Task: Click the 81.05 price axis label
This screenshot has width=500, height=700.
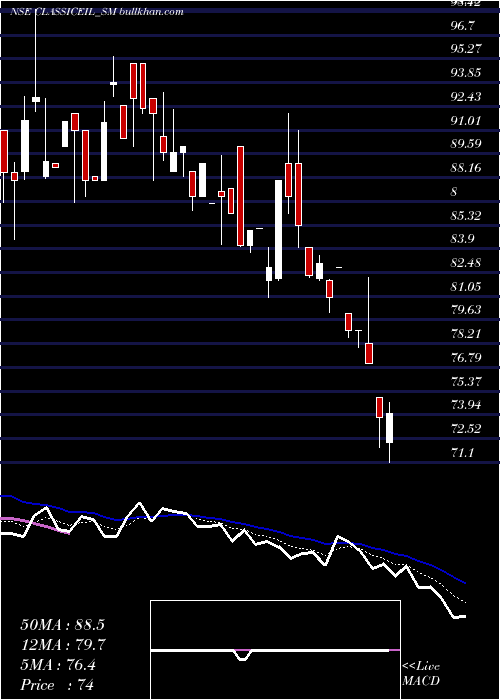Action: (467, 286)
